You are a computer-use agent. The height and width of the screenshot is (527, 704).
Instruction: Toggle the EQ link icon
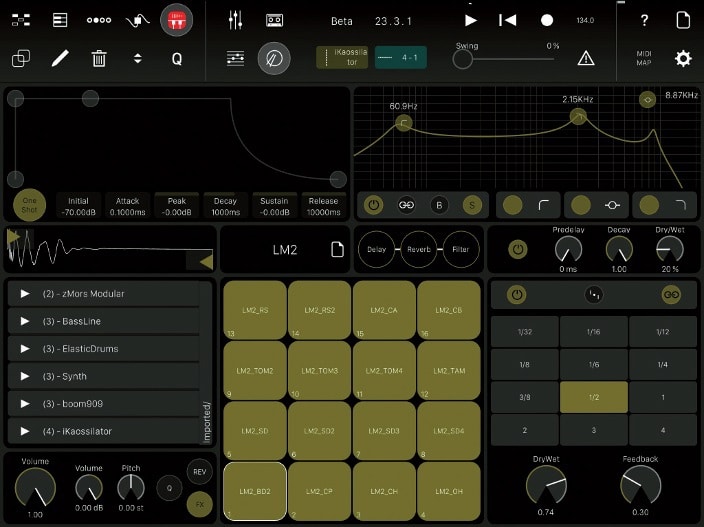(406, 205)
